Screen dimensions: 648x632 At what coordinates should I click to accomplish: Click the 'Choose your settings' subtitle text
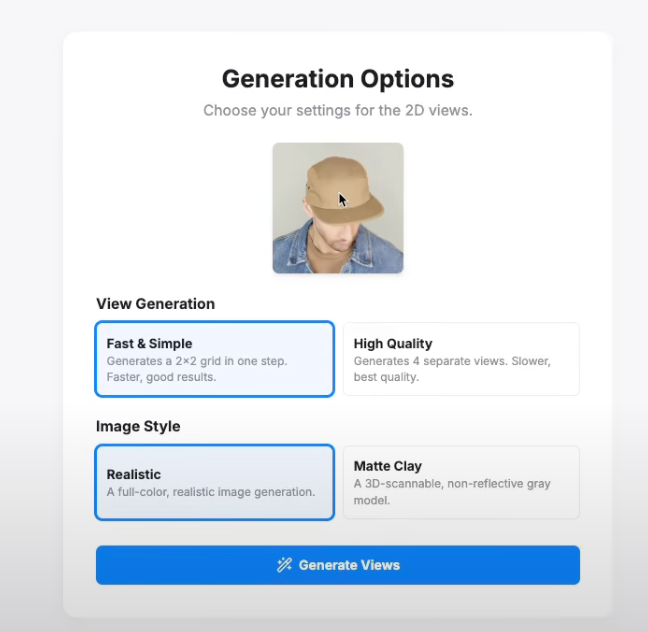click(338, 110)
